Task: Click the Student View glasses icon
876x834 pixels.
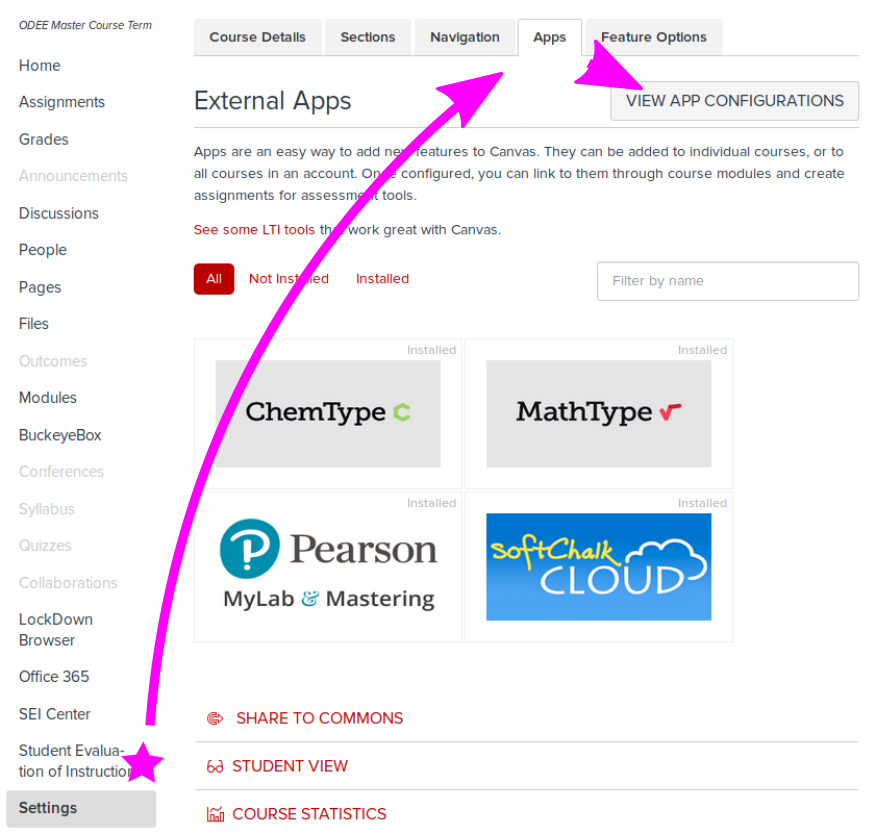Action: click(214, 766)
